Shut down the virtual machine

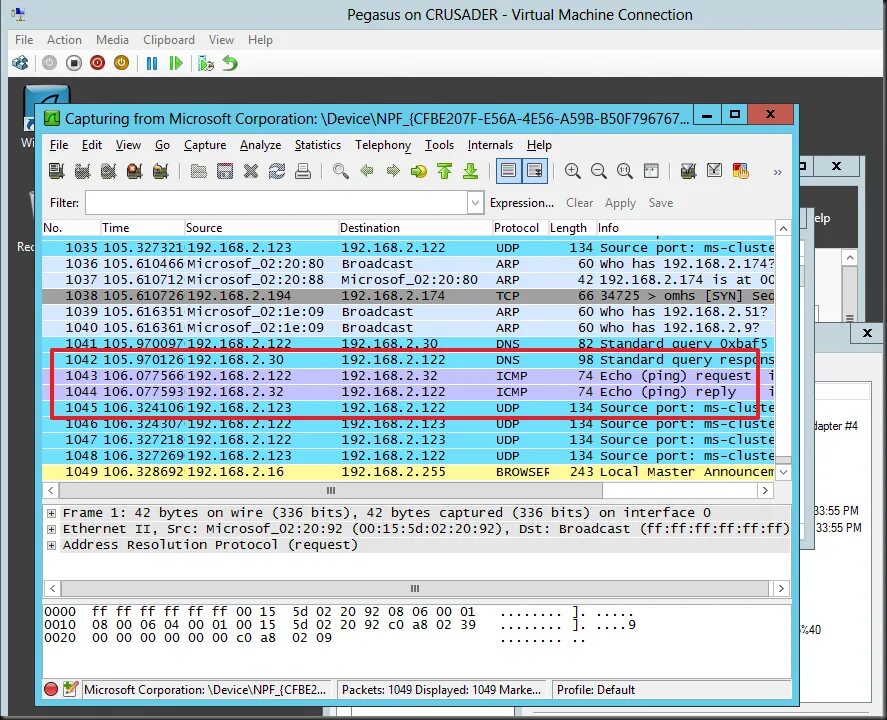click(x=97, y=63)
